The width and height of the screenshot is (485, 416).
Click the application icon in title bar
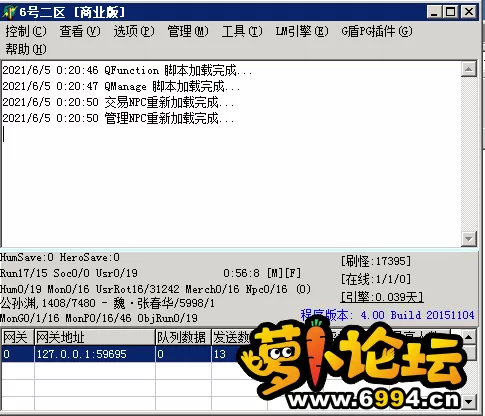pos(9,12)
